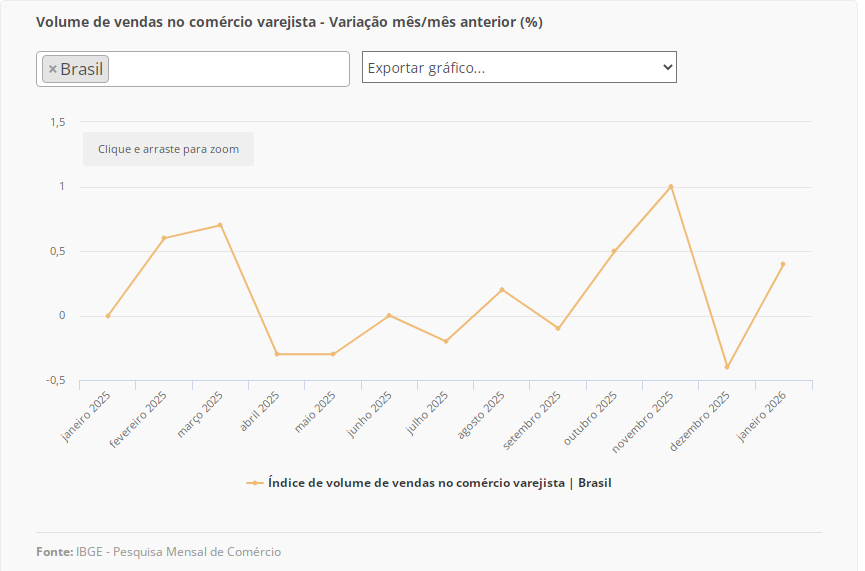
Task: Click the agosto 2025 data point
Action: pyautogui.click(x=502, y=290)
